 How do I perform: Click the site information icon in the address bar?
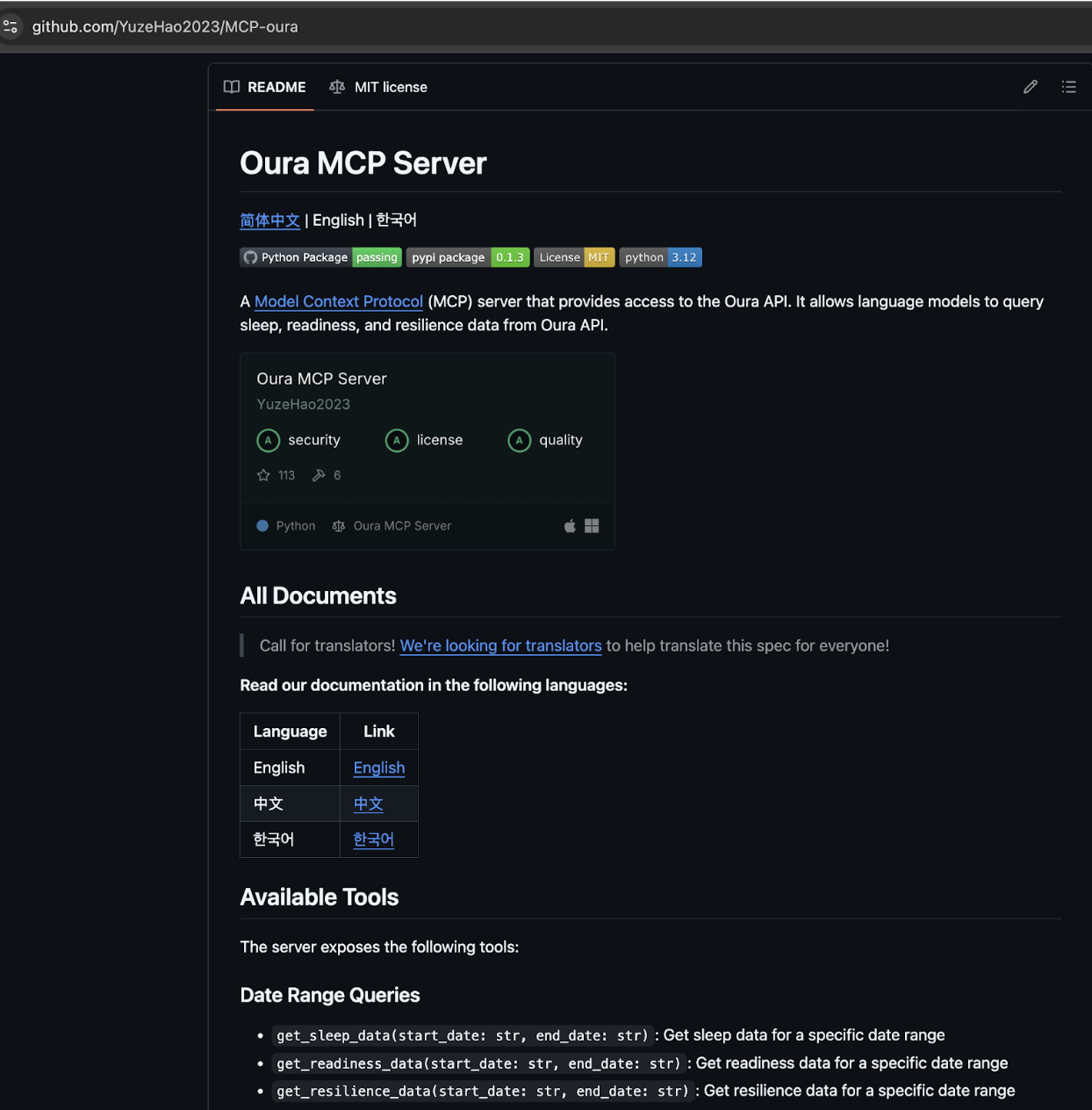(11, 26)
